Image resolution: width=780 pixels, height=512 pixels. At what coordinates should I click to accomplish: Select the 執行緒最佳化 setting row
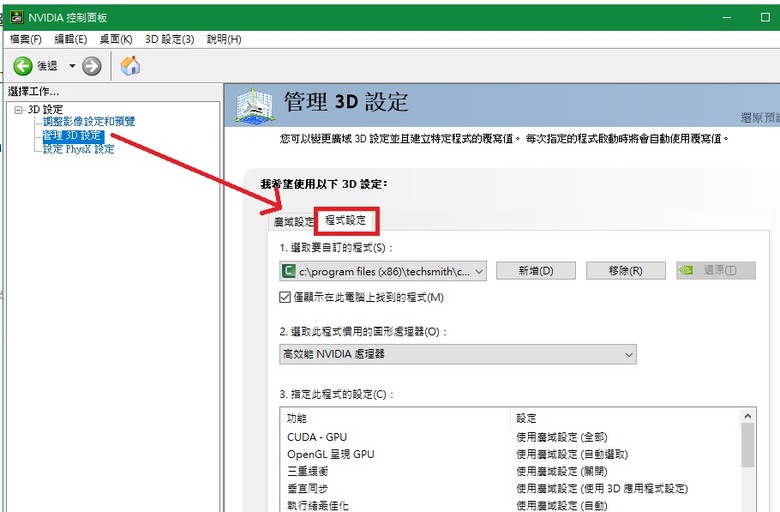(511, 506)
